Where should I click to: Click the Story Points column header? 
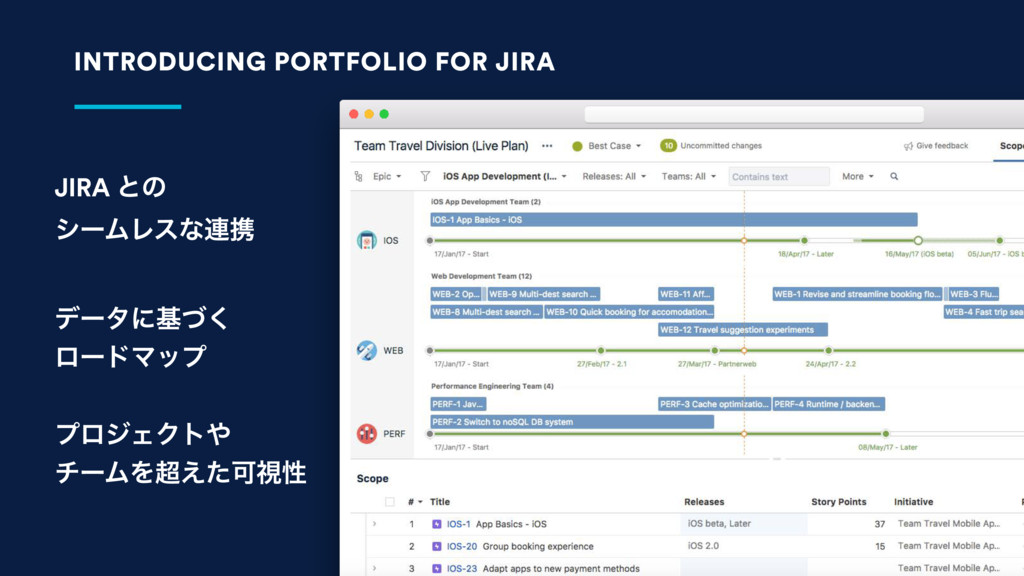click(839, 502)
